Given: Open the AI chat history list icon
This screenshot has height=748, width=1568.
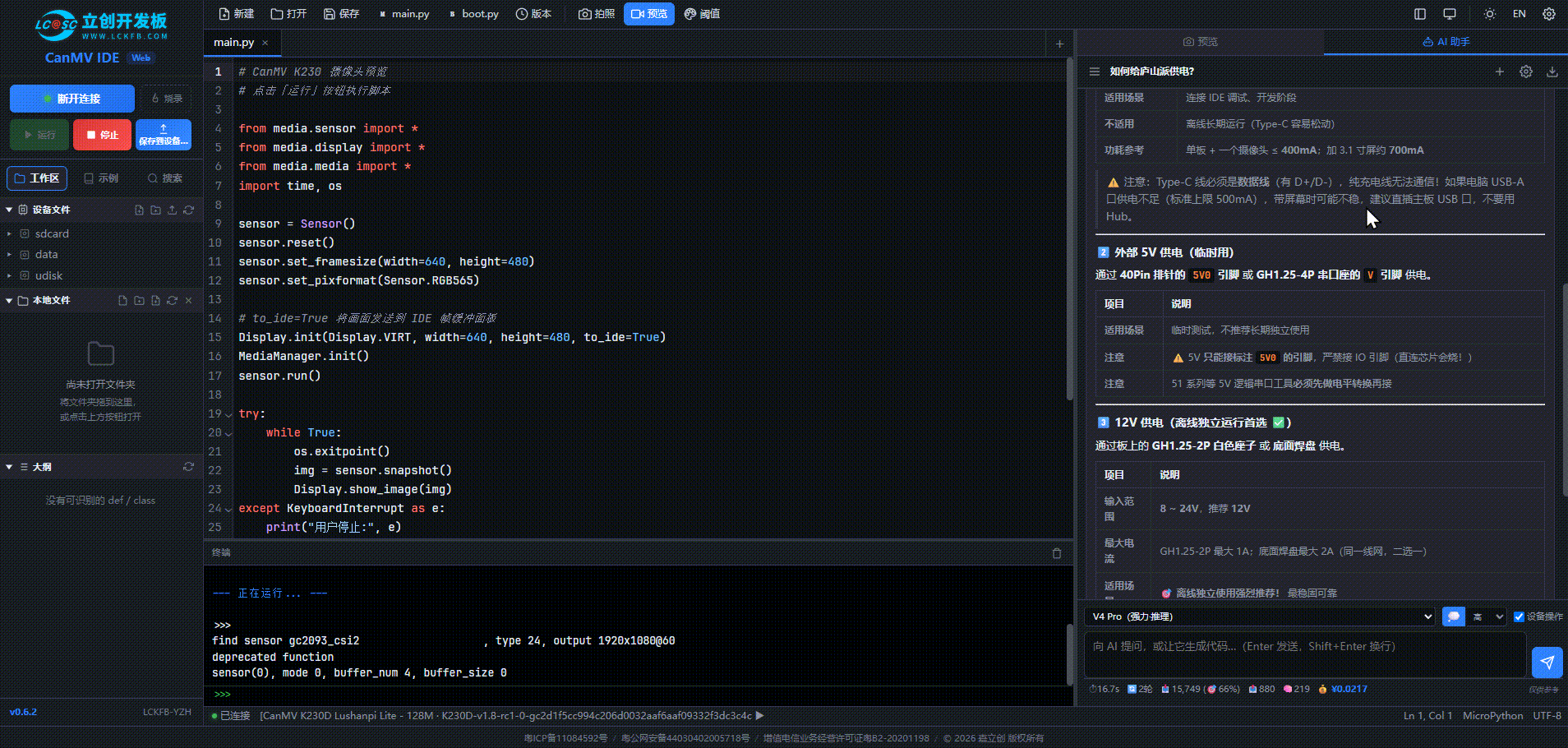Looking at the screenshot, I should click(x=1095, y=72).
